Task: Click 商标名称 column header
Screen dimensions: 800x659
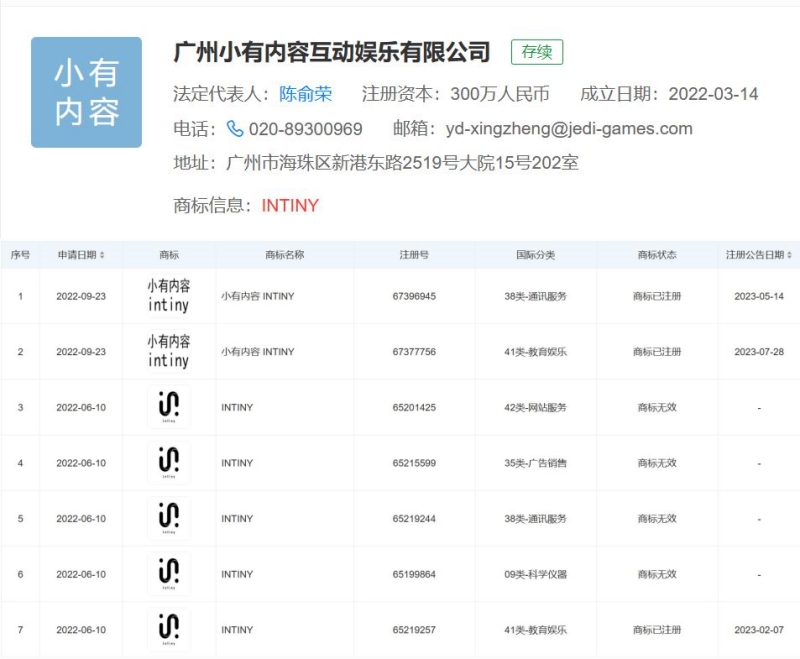Action: click(x=285, y=255)
